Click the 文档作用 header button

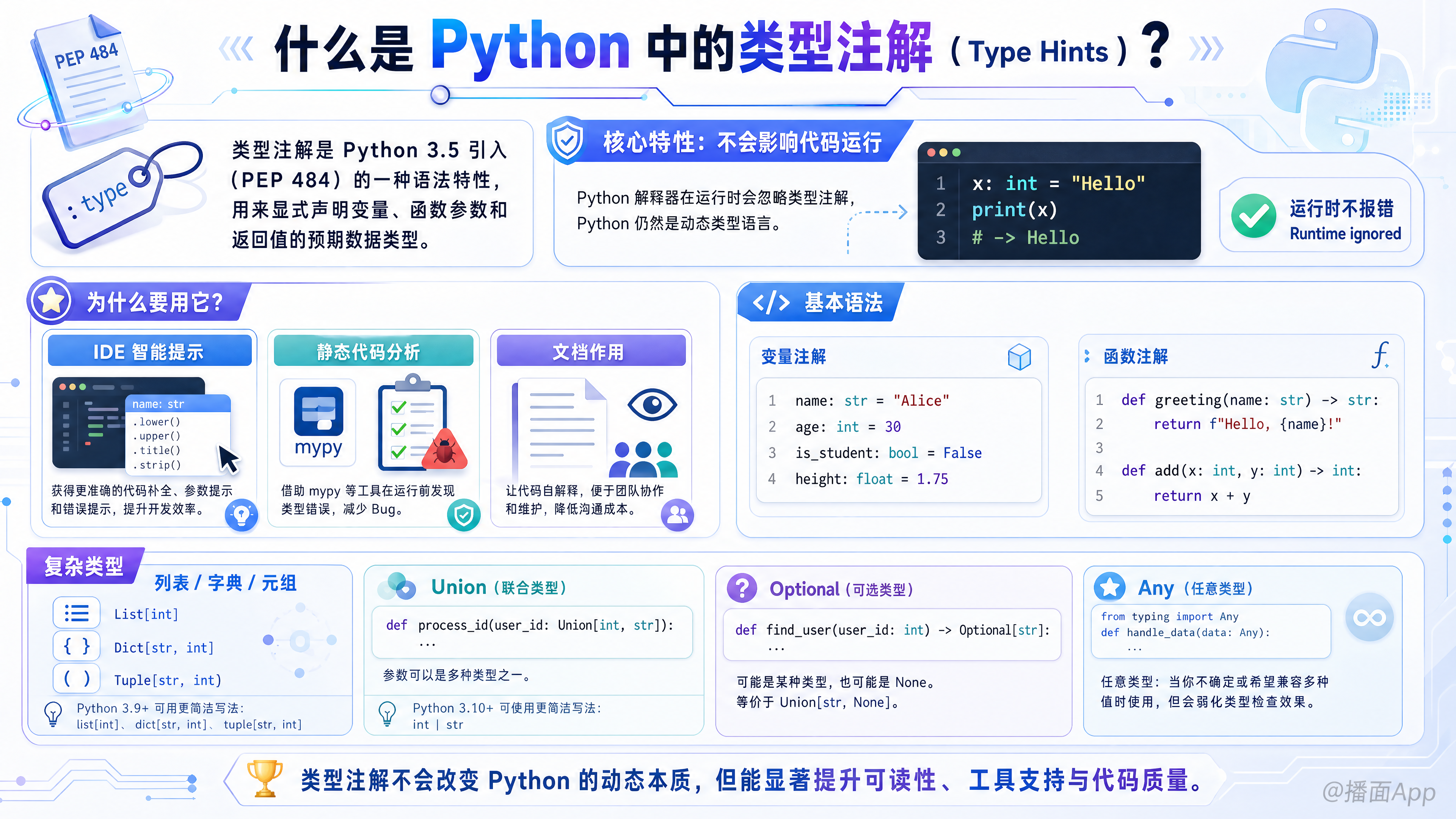(591, 351)
